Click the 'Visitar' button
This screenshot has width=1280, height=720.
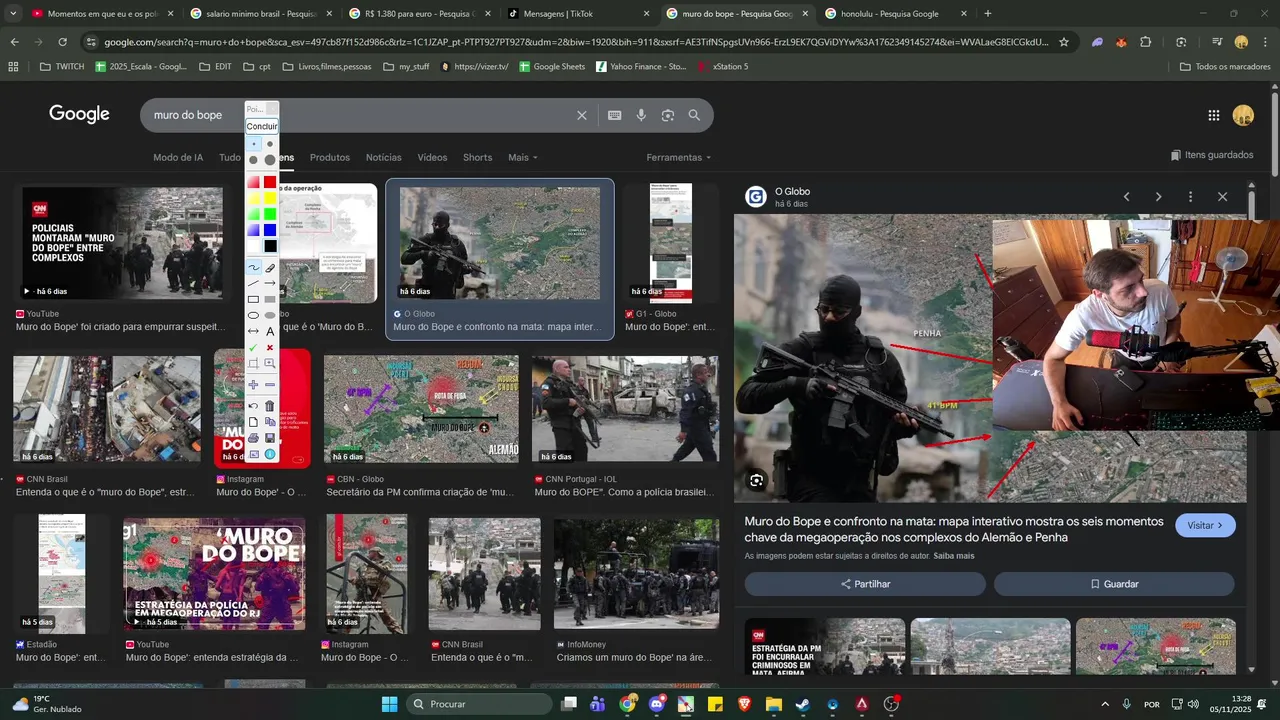[x=1205, y=525]
